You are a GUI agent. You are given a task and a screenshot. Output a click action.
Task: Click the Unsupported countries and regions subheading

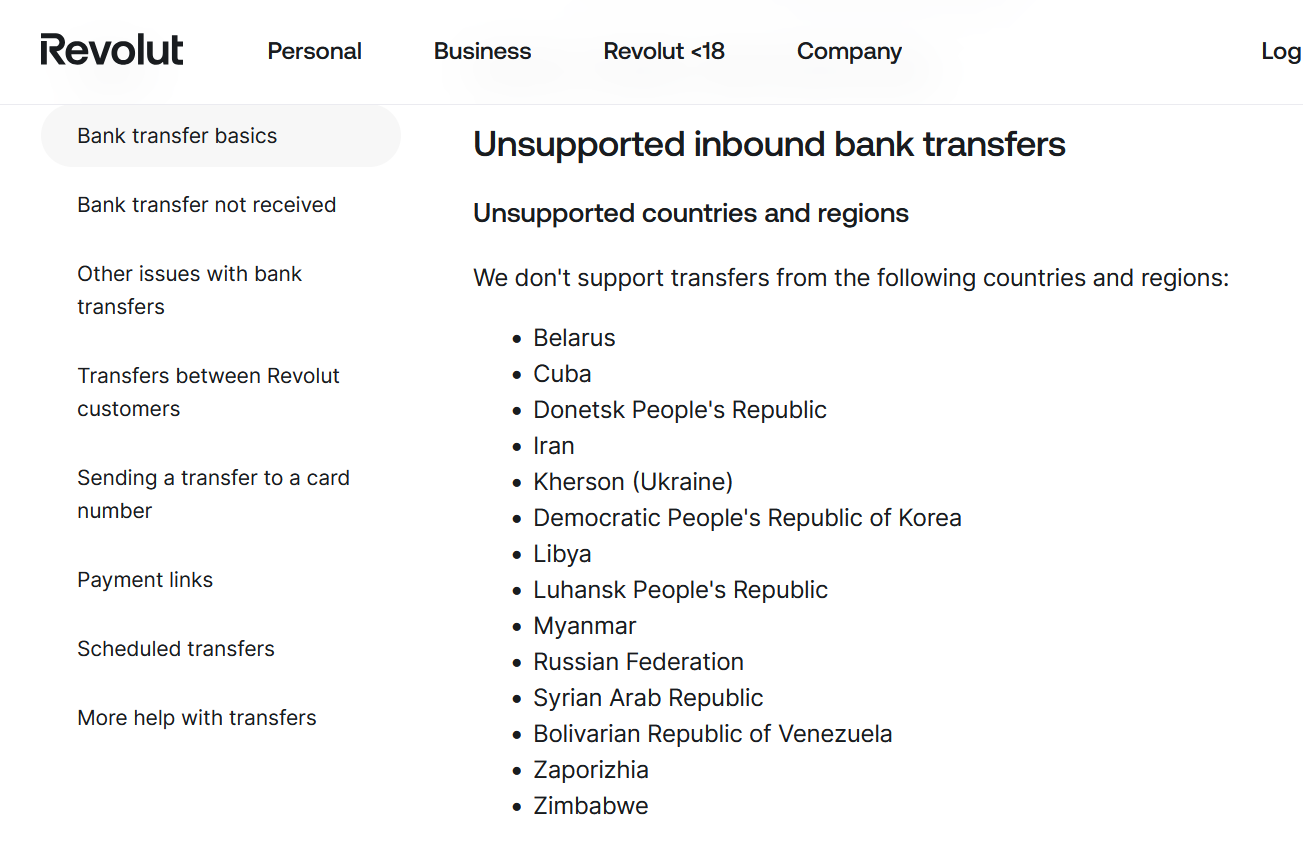click(690, 214)
